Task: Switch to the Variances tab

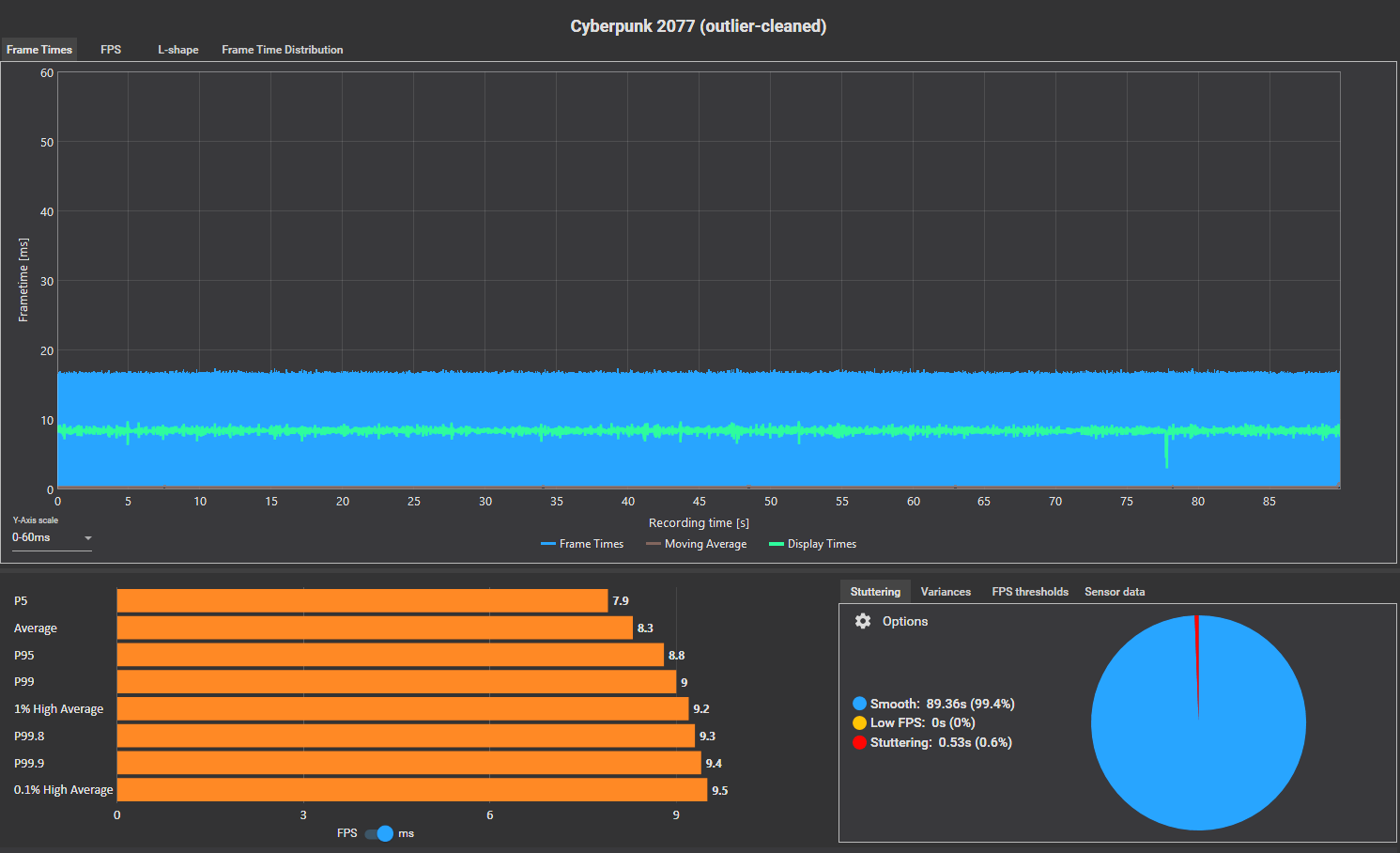Action: click(x=946, y=592)
